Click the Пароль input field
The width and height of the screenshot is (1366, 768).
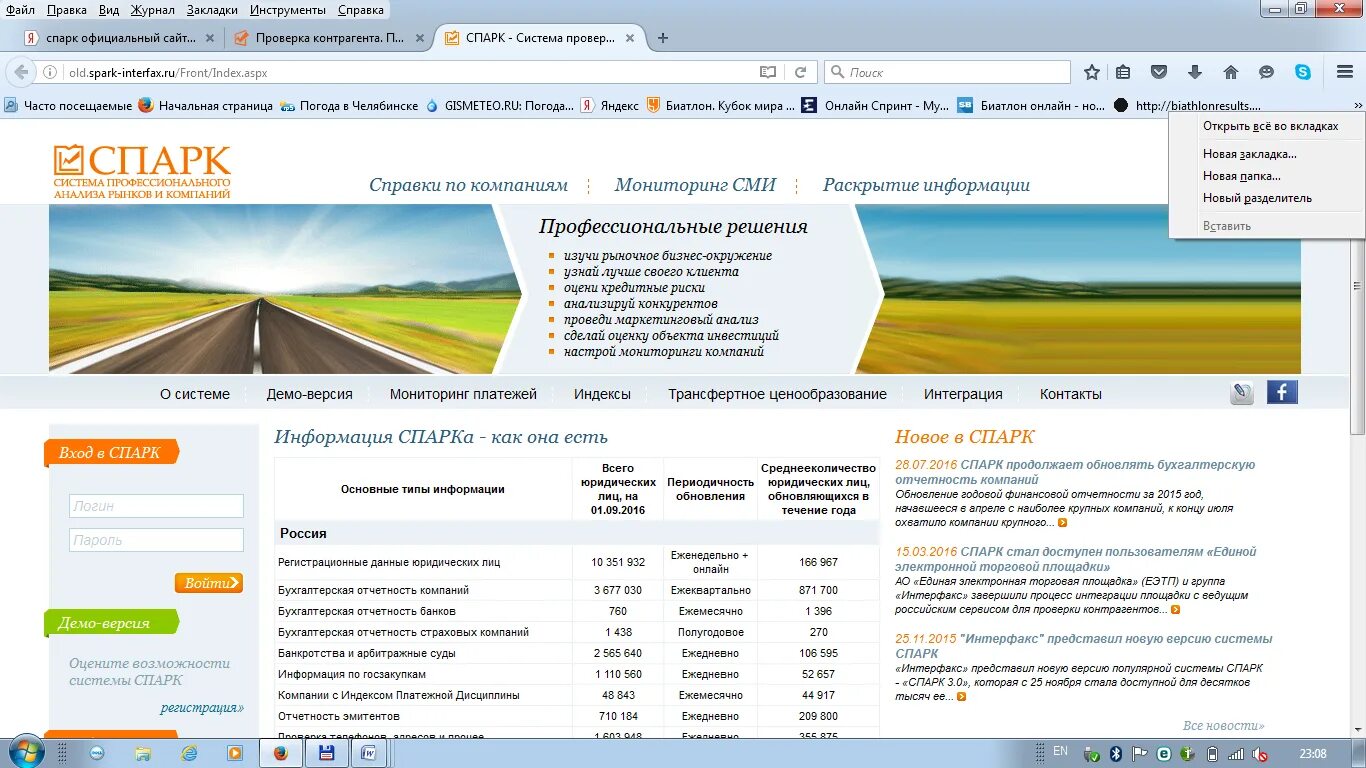pos(156,540)
